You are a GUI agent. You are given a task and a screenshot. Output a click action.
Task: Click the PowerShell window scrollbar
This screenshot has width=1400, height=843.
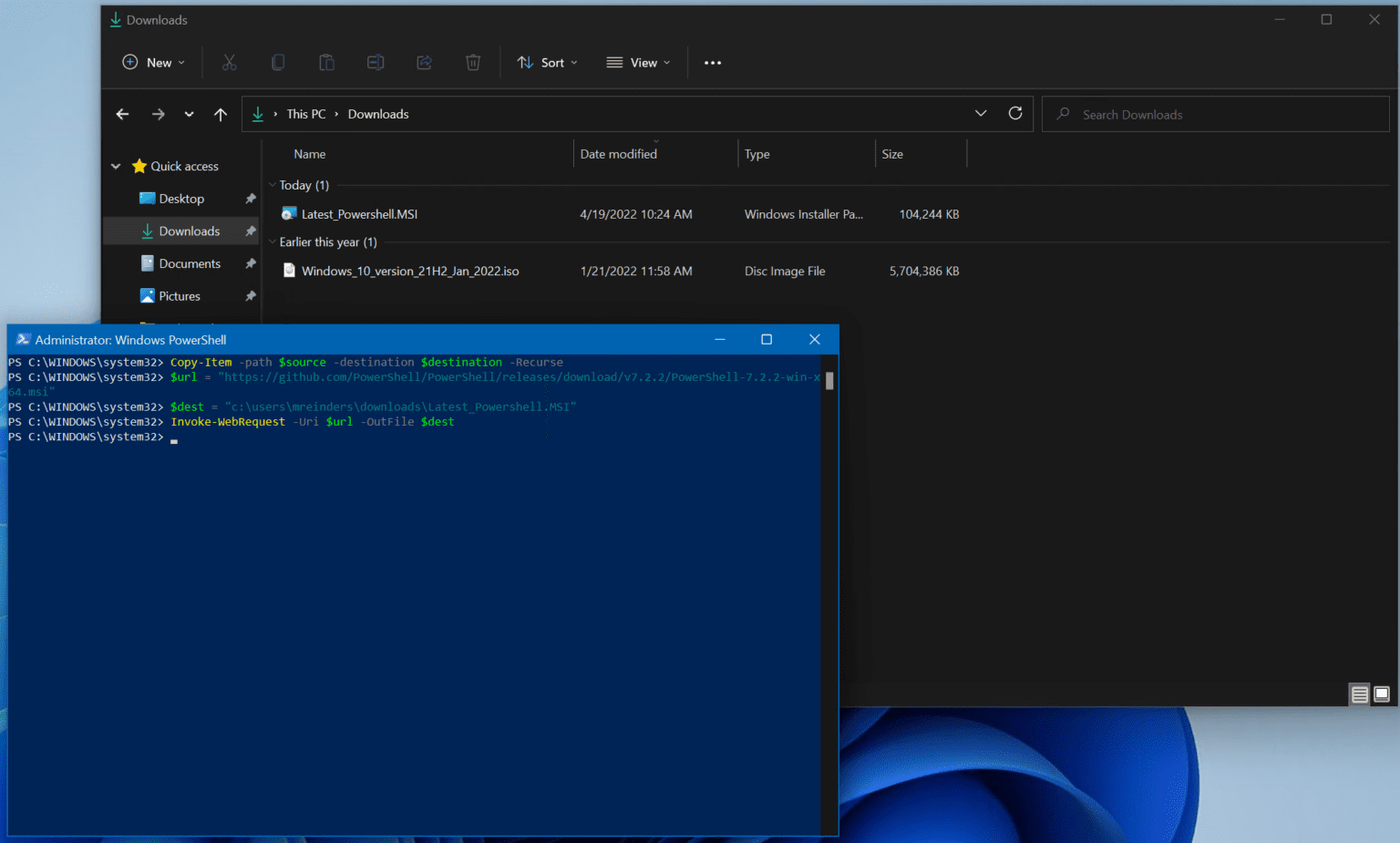(x=829, y=380)
